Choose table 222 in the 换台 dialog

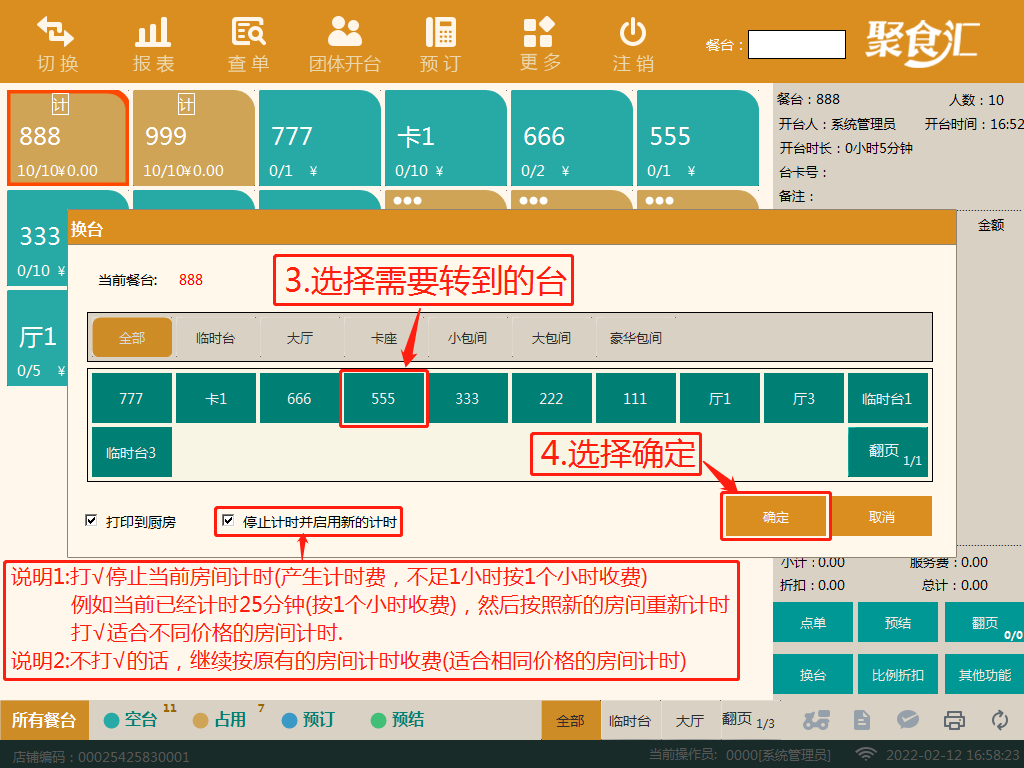(x=551, y=398)
